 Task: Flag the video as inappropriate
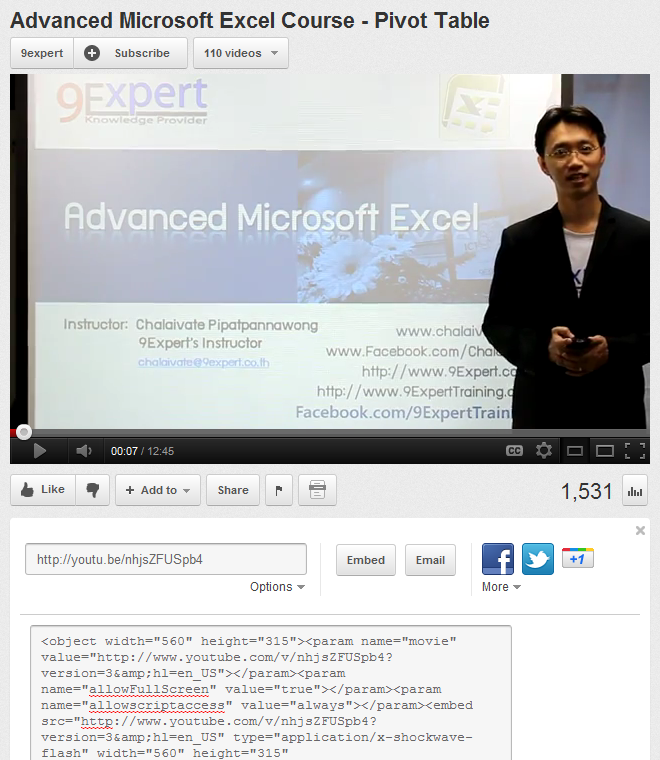(279, 490)
